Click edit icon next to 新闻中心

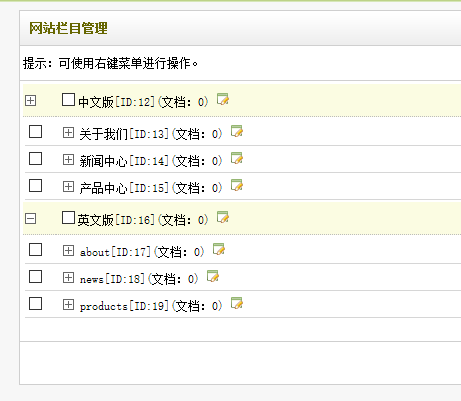[x=237, y=158]
